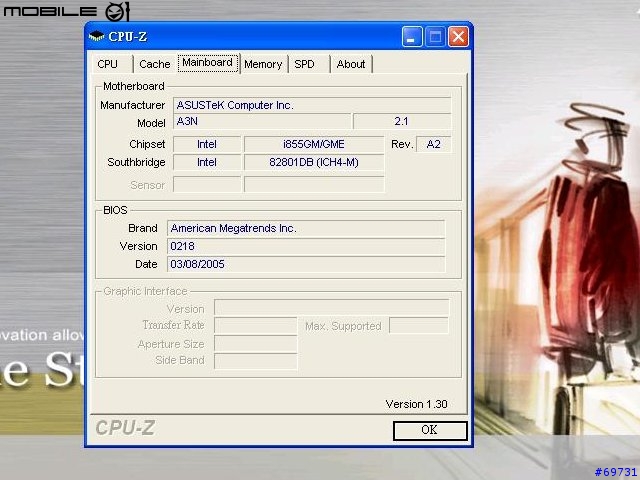This screenshot has width=640, height=480.
Task: Switch to the CPU tab
Action: [x=108, y=64]
